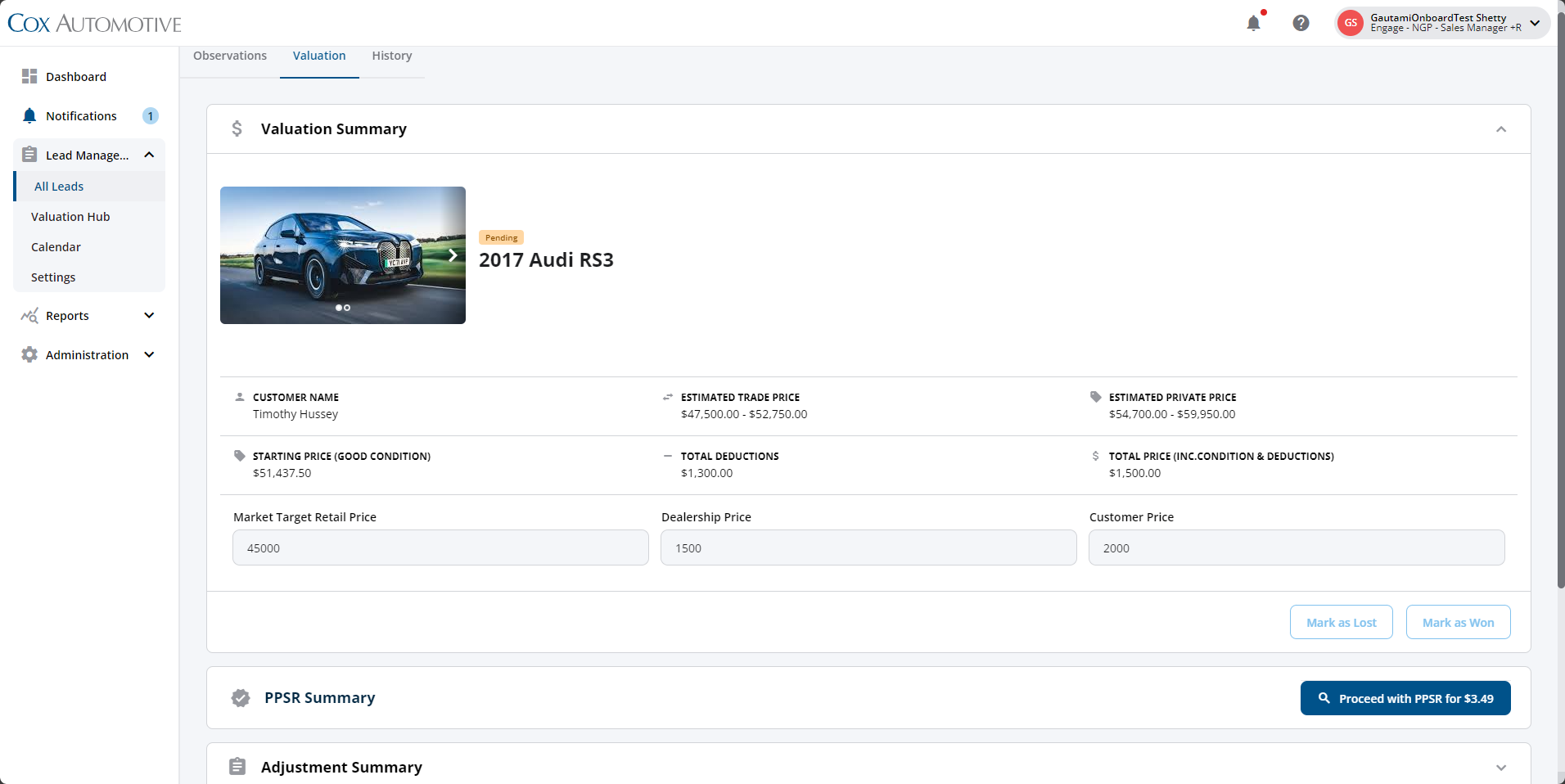Viewport: 1565px width, 784px height.
Task: Click the Dashboard grid icon
Action: click(29, 76)
